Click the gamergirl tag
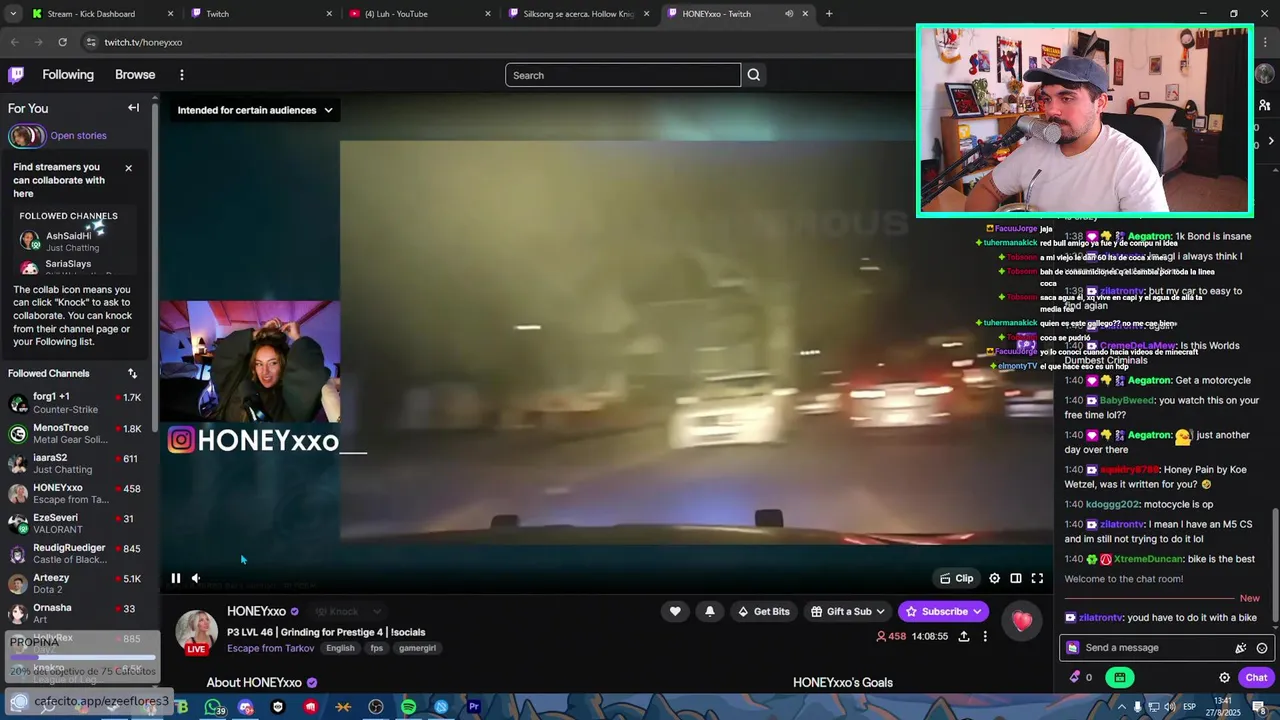Viewport: 1280px width, 720px height. pos(417,648)
